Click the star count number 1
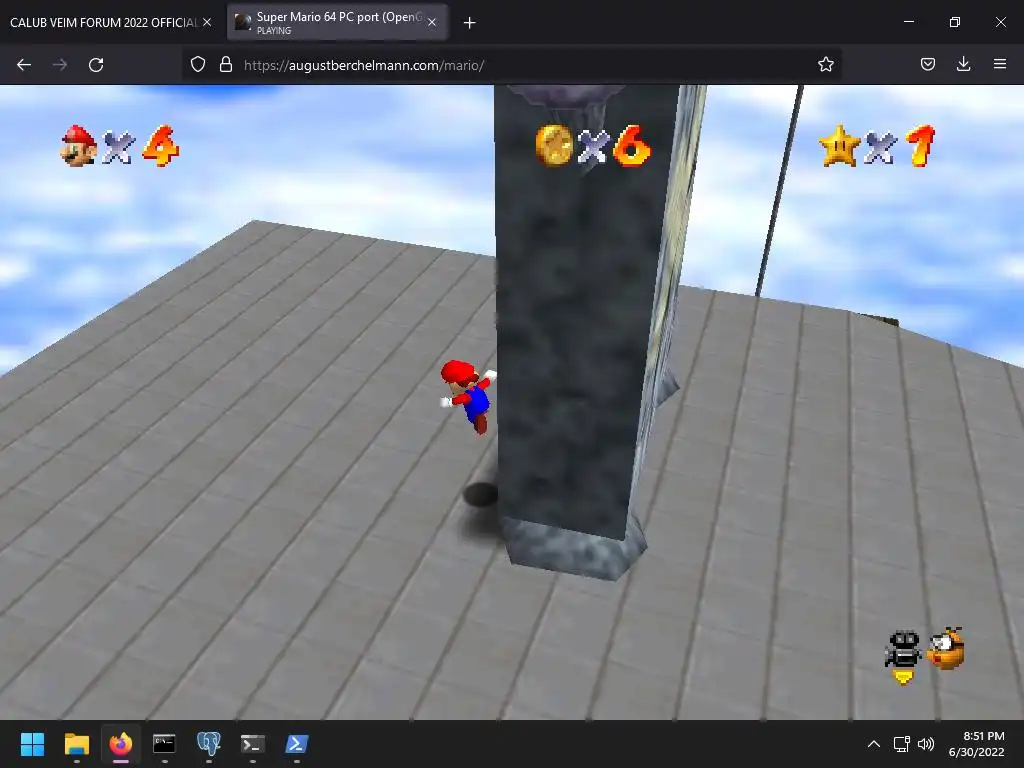 click(x=921, y=146)
